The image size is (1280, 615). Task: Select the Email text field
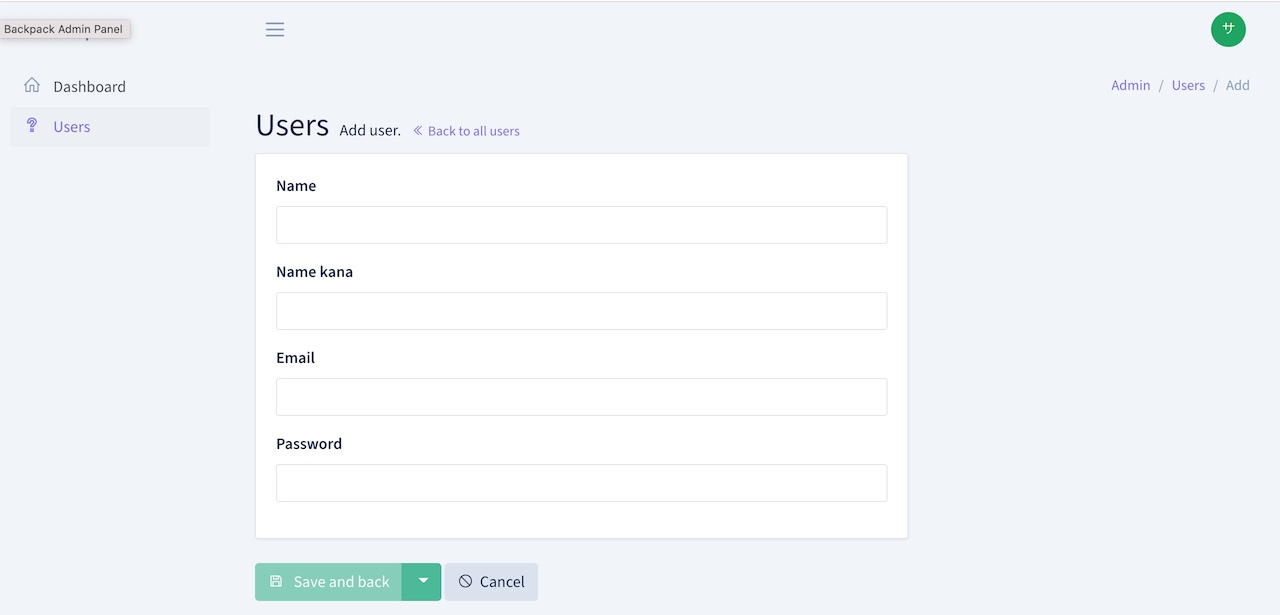(x=581, y=397)
